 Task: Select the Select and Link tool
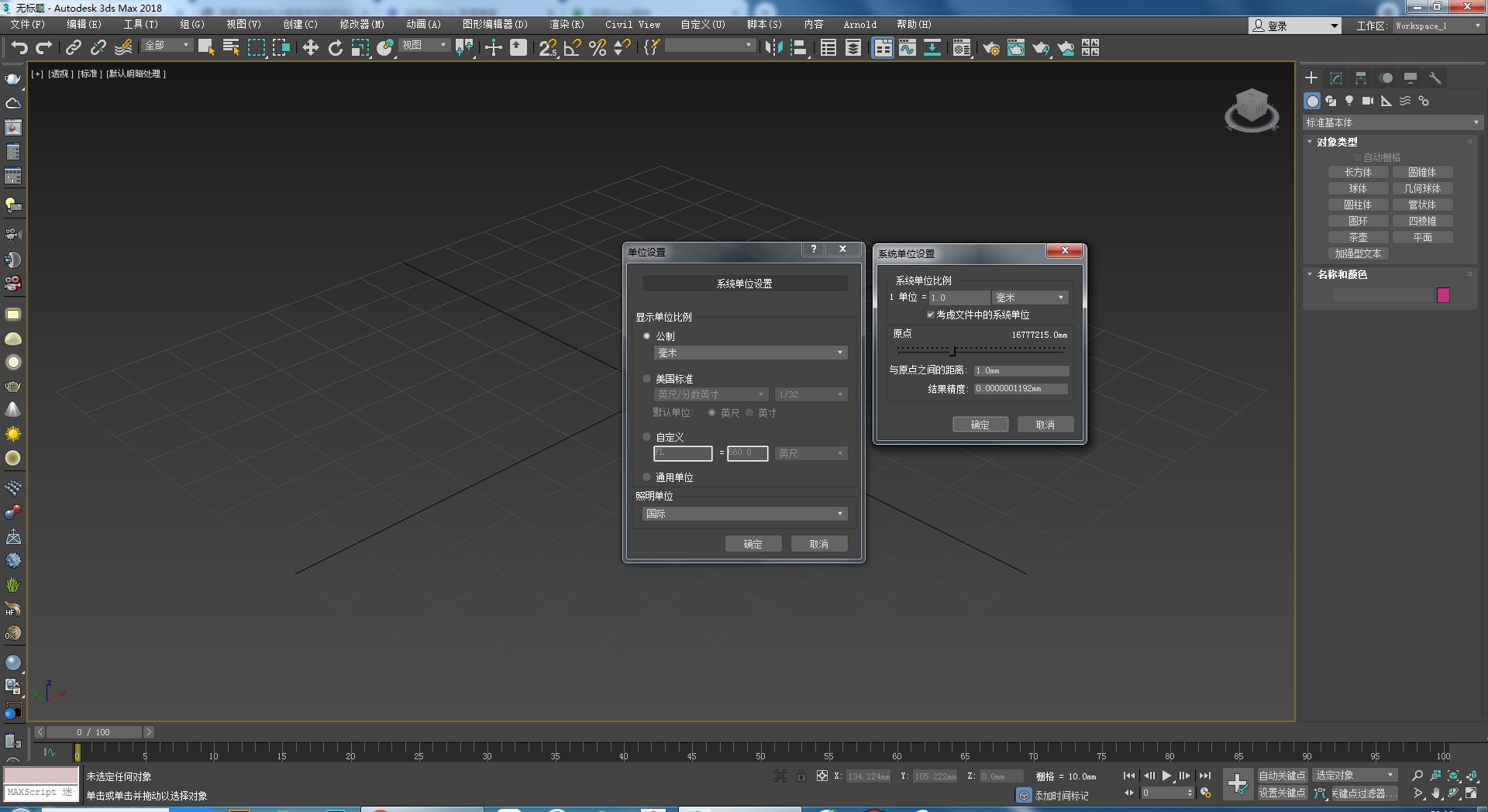(74, 48)
